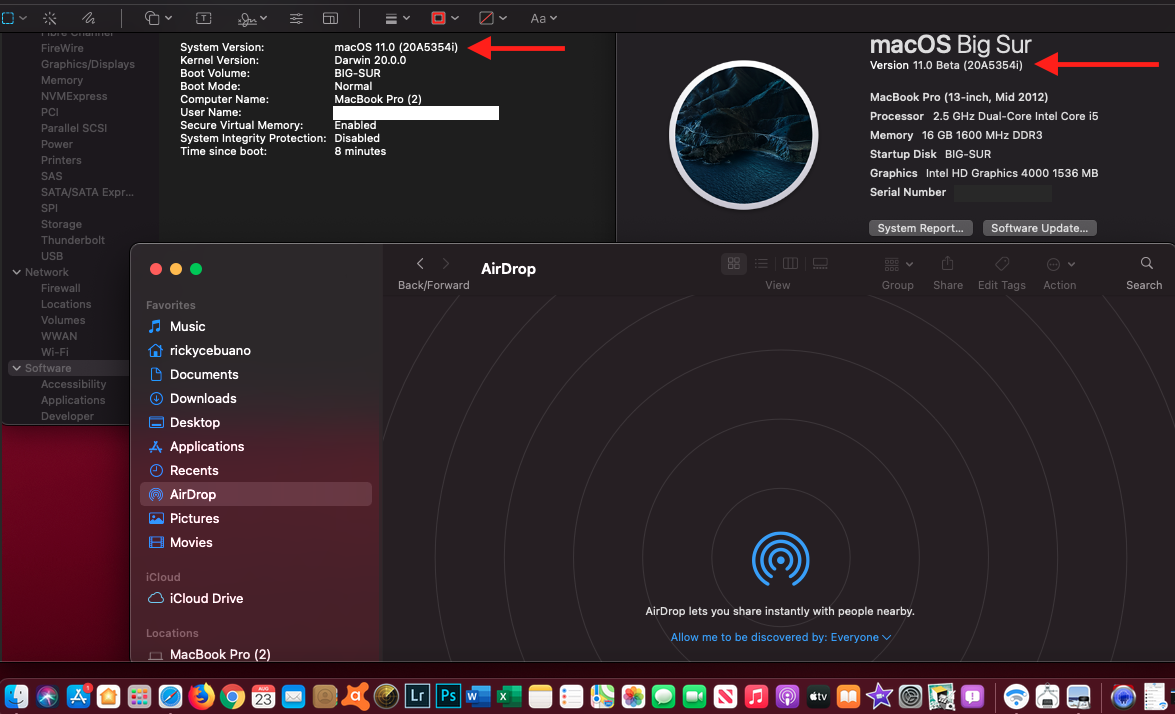Select Applications in Finder sidebar
The image size is (1175, 714).
click(x=256, y=446)
